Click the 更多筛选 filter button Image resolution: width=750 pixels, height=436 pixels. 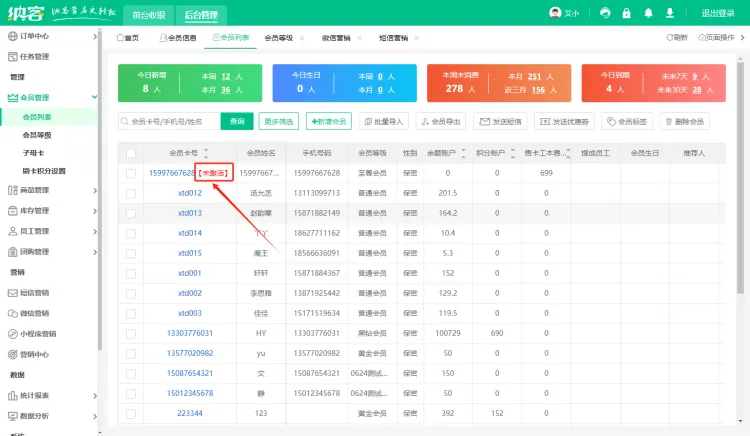click(278, 121)
